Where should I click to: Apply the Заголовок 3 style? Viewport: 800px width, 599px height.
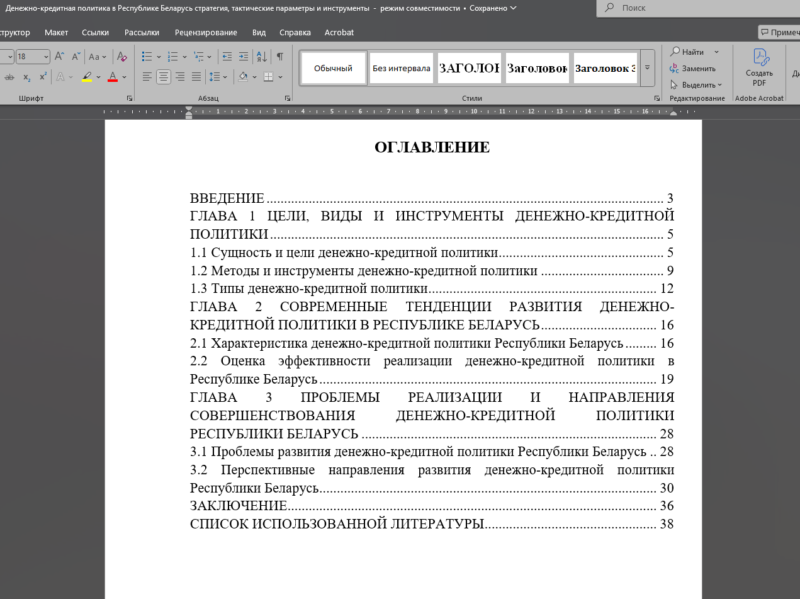click(x=605, y=68)
